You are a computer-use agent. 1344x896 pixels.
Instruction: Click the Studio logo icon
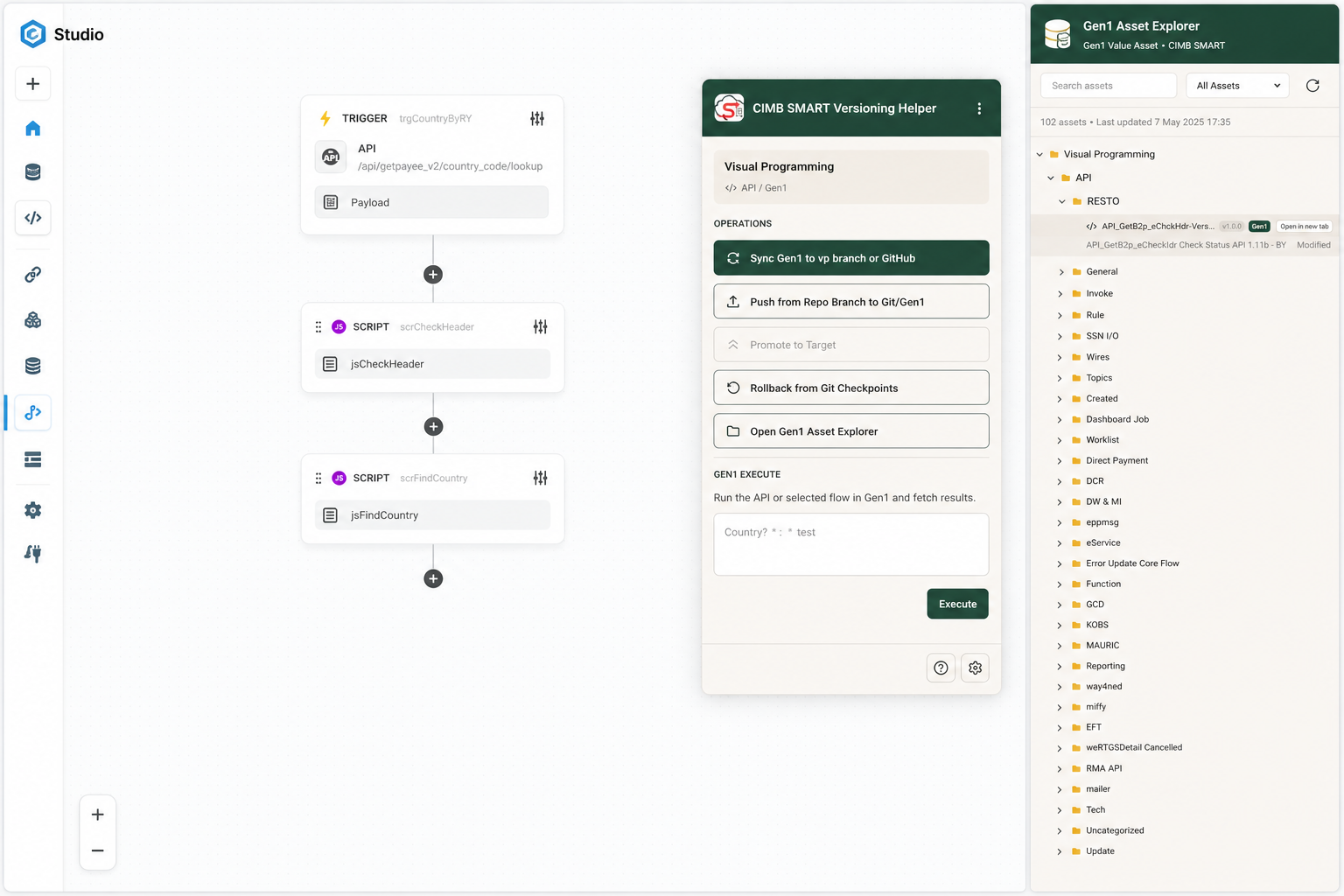pyautogui.click(x=32, y=34)
